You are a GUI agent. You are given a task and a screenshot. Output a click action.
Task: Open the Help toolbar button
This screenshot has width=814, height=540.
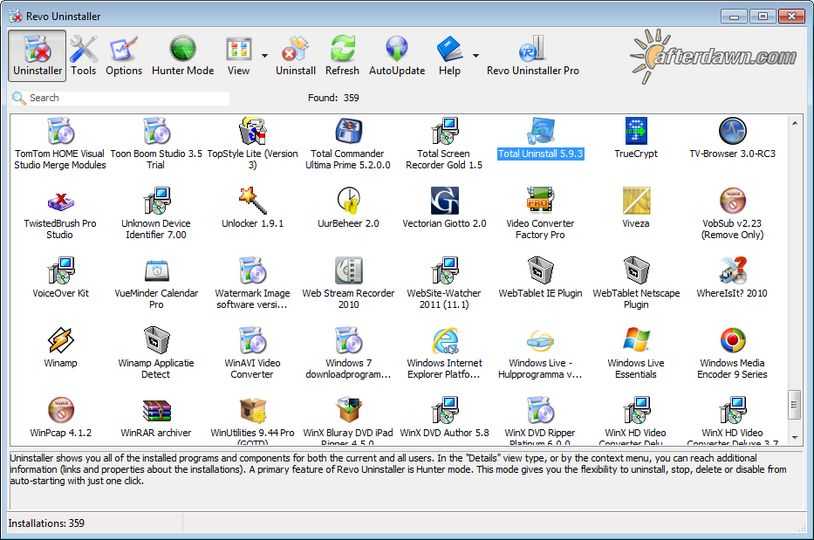pyautogui.click(x=449, y=55)
